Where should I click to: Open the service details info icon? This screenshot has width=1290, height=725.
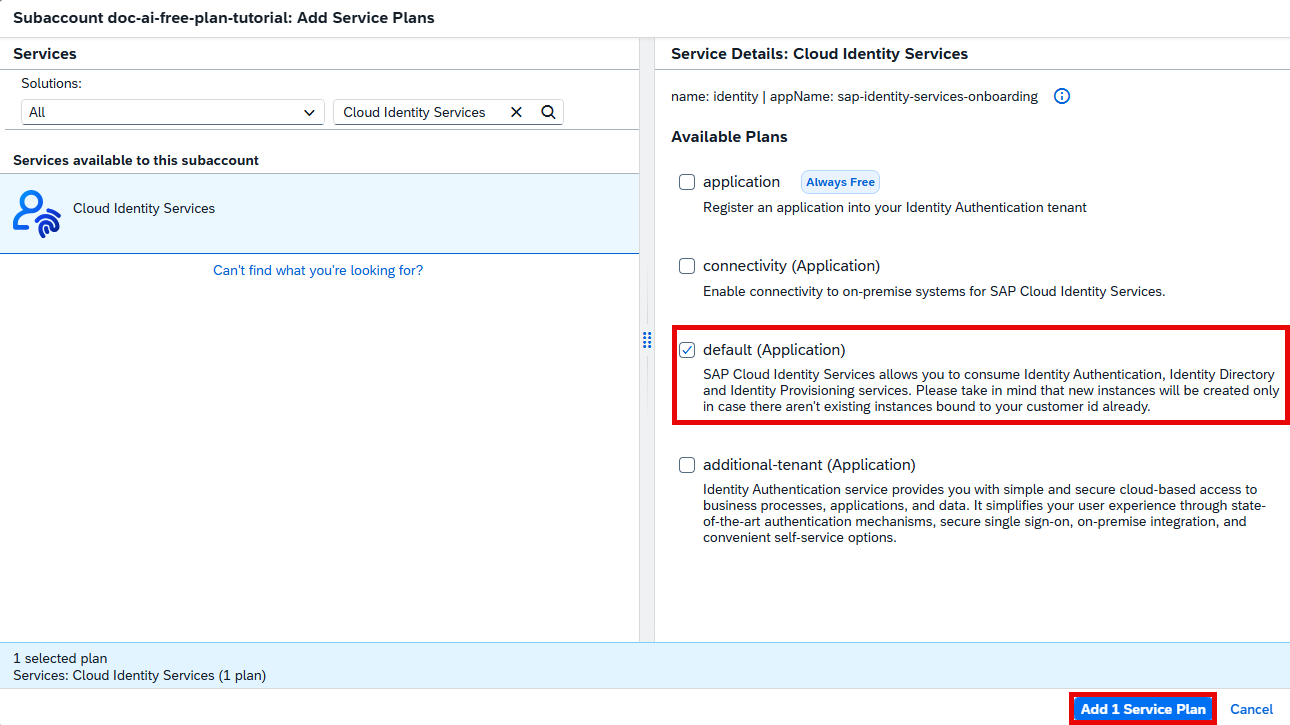click(1062, 97)
